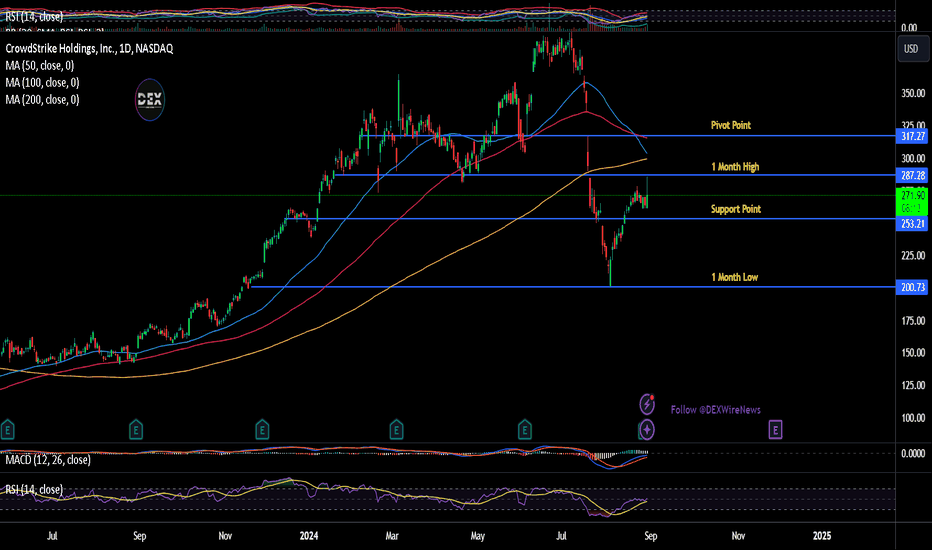This screenshot has width=932, height=550.
Task: Click the Support Point text label
Action: (x=736, y=209)
